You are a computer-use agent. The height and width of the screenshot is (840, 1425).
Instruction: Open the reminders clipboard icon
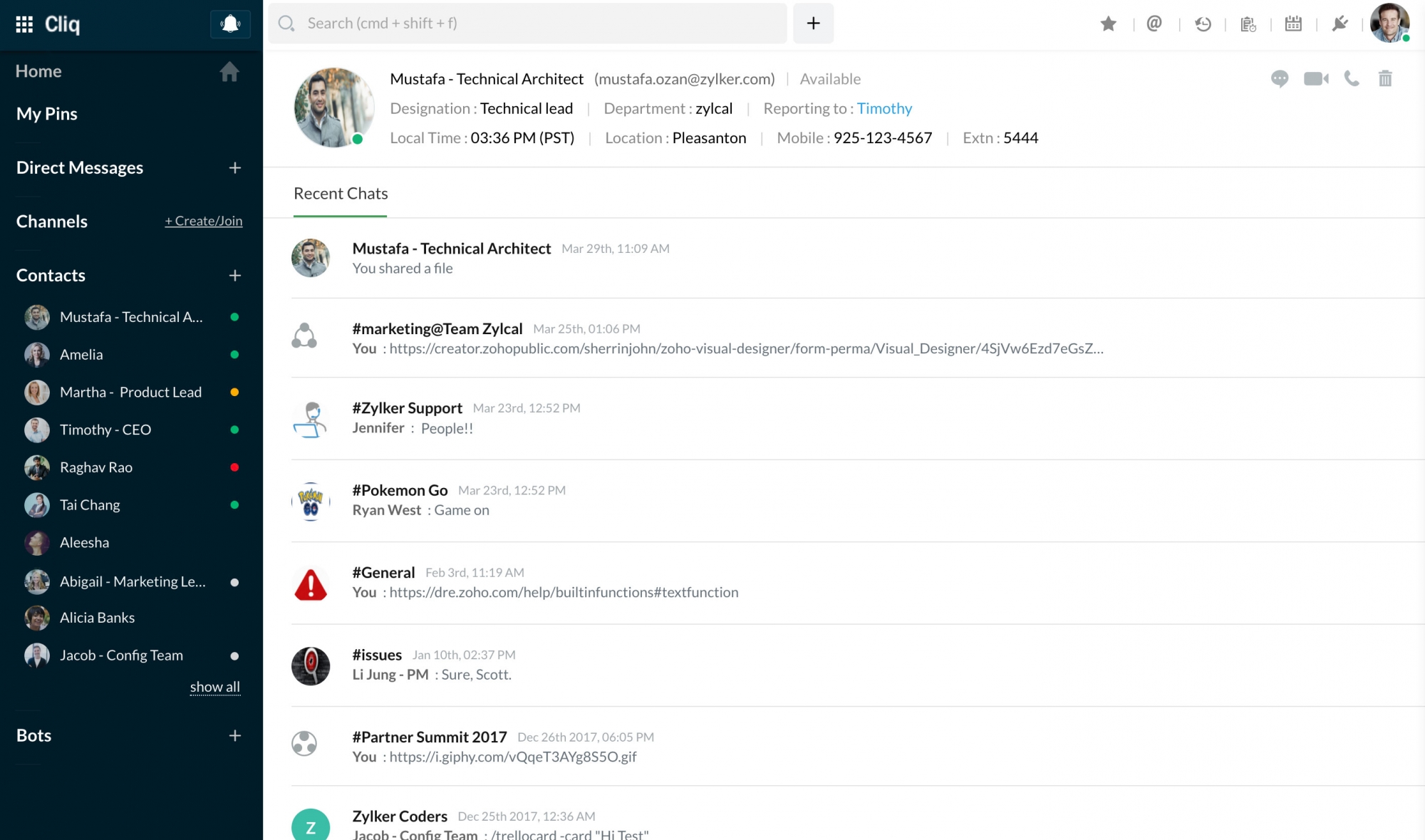(x=1248, y=24)
